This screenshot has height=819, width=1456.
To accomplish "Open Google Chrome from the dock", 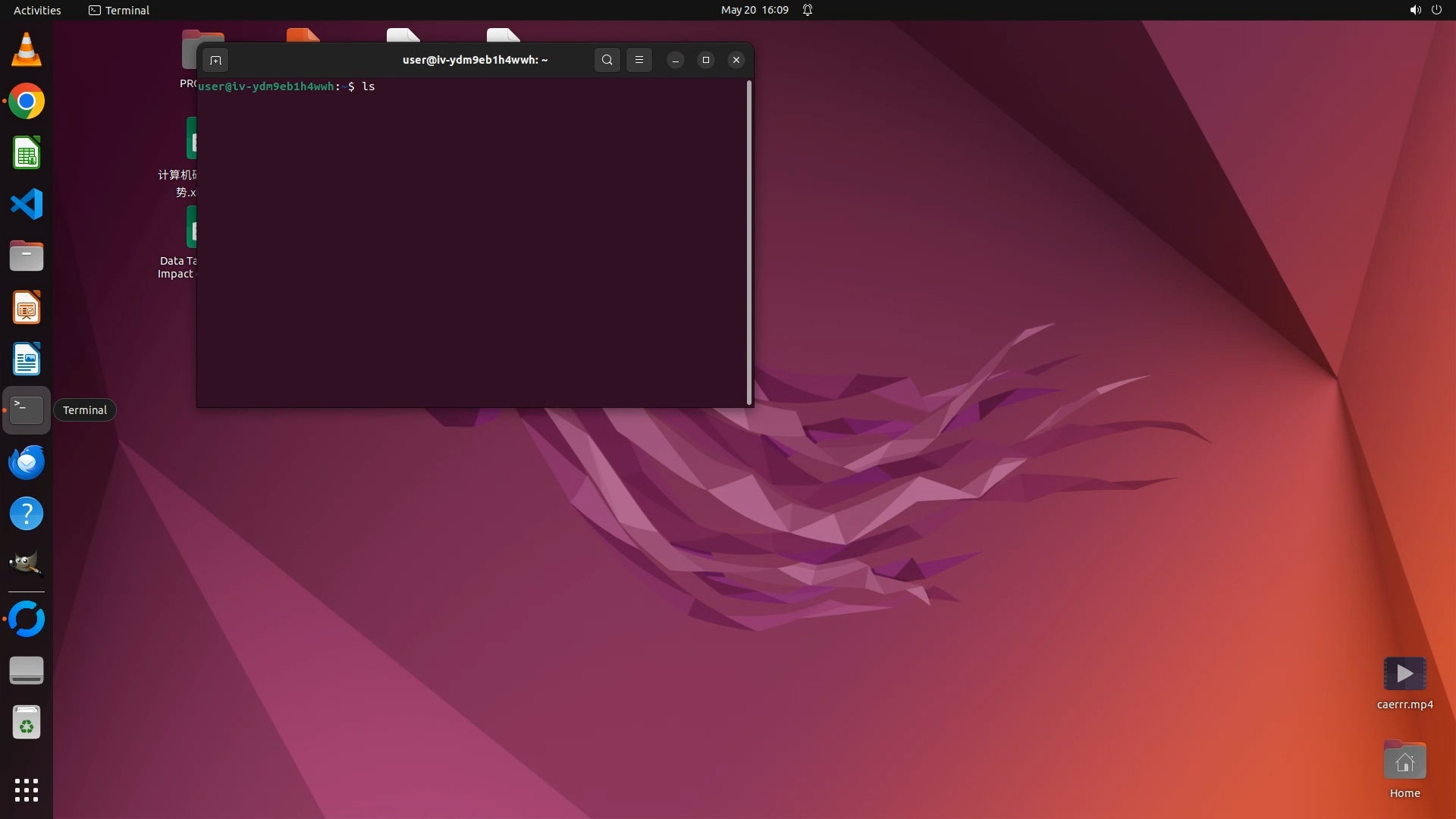I will pos(27,102).
